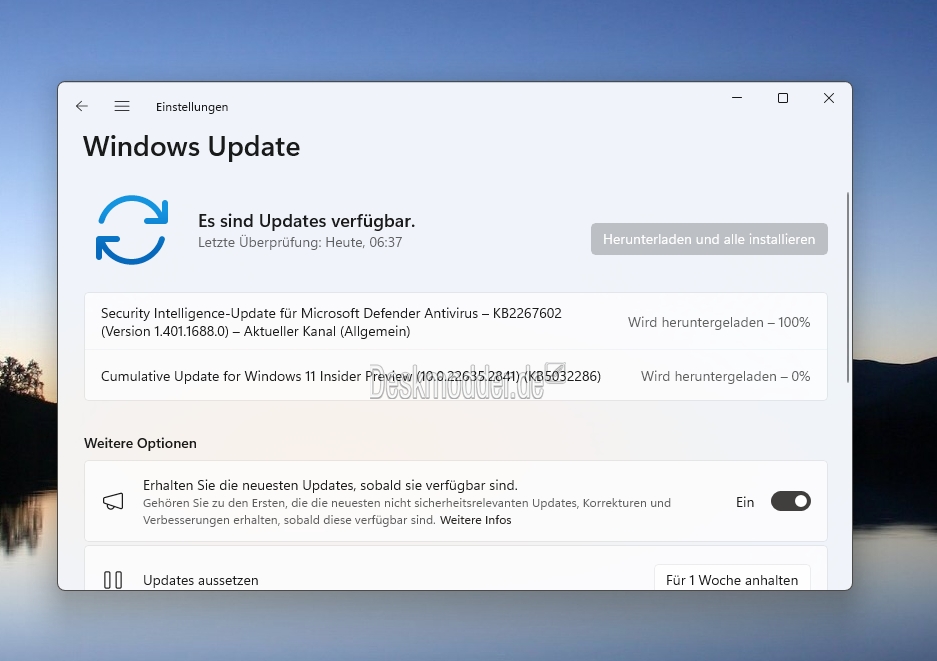The height and width of the screenshot is (661, 937).
Task: Close the Einstellungen window
Action: click(829, 98)
